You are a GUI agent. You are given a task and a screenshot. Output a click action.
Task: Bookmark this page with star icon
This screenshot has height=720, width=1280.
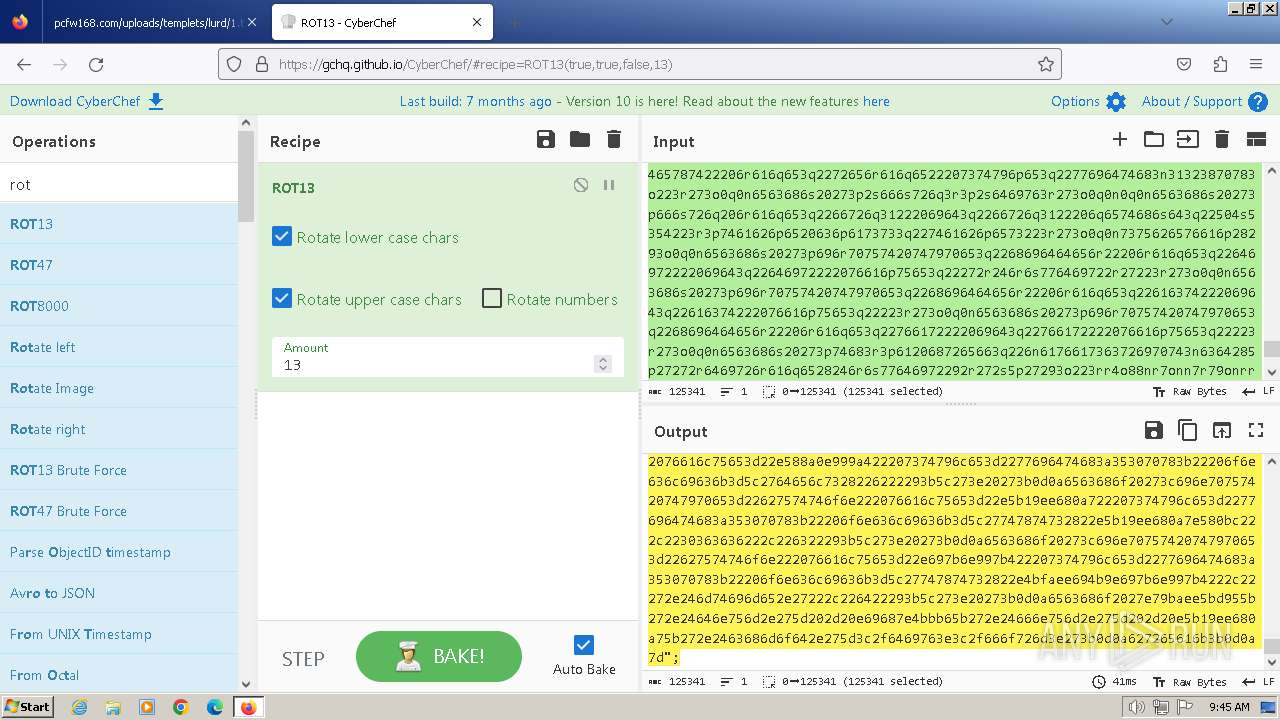(x=1046, y=64)
